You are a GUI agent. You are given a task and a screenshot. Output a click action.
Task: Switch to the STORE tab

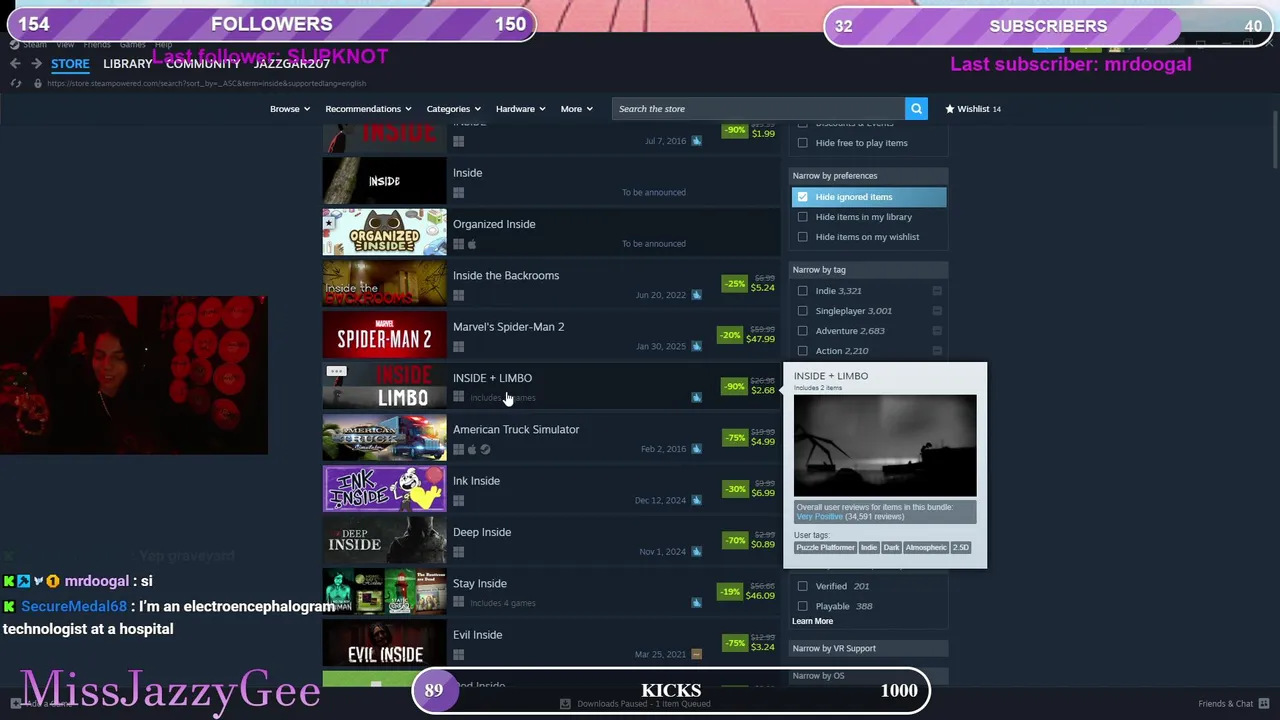[70, 64]
